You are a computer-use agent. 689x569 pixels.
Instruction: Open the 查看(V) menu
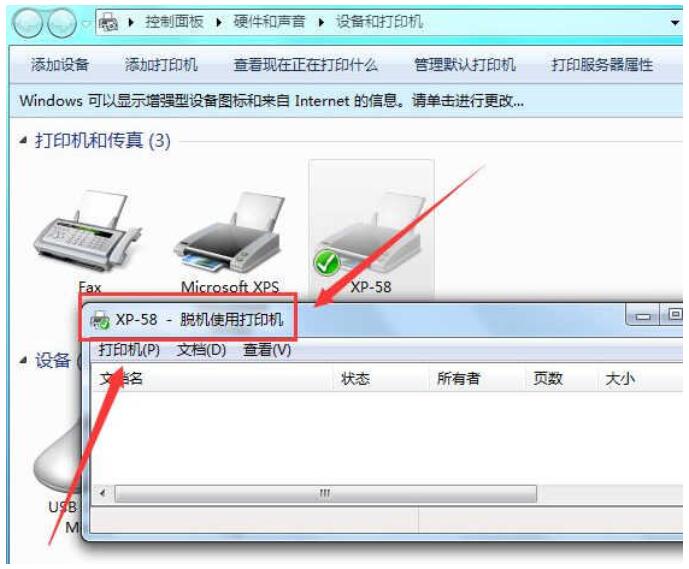(267, 350)
